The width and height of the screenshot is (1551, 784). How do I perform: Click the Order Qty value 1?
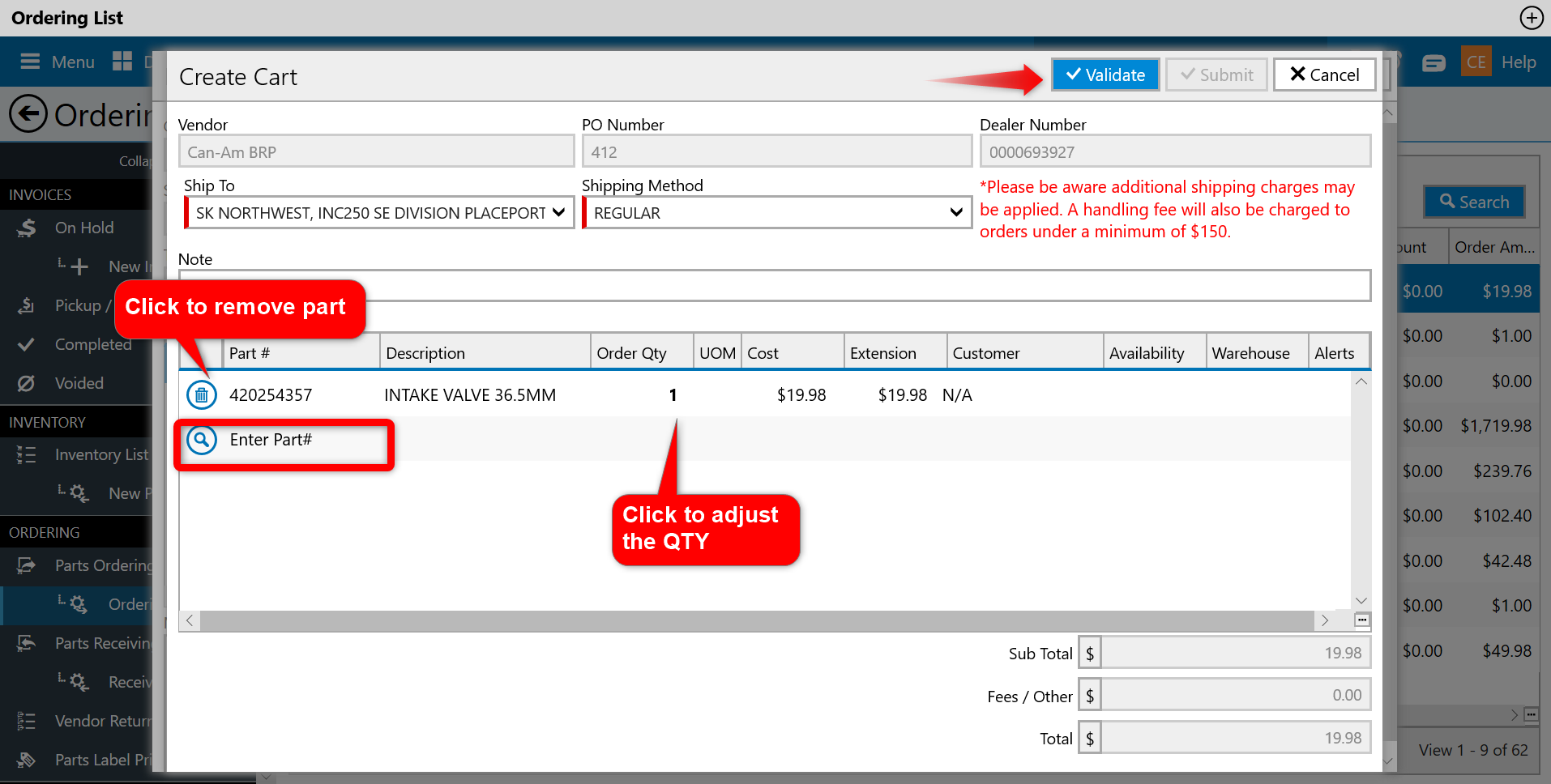click(x=673, y=395)
